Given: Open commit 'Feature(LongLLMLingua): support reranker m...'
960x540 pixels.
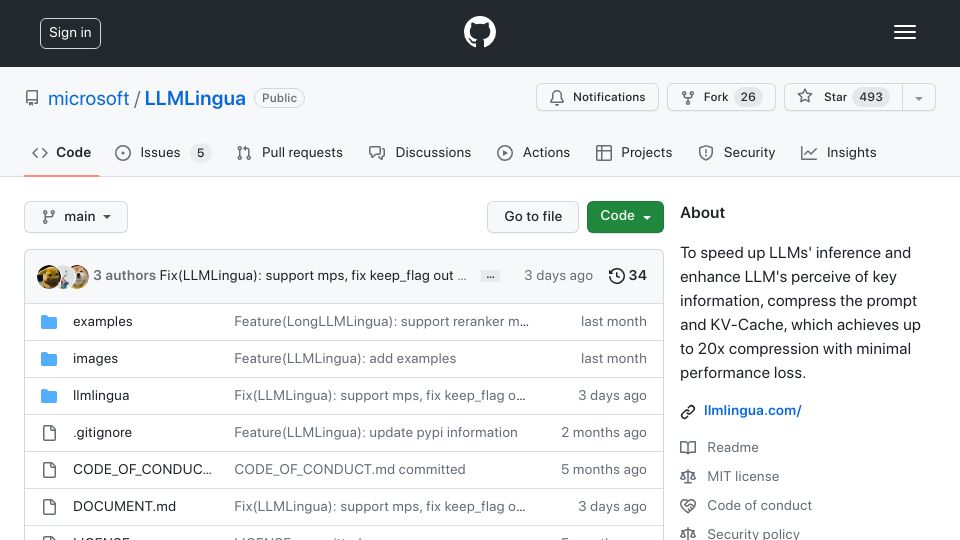Looking at the screenshot, I should (x=381, y=322).
